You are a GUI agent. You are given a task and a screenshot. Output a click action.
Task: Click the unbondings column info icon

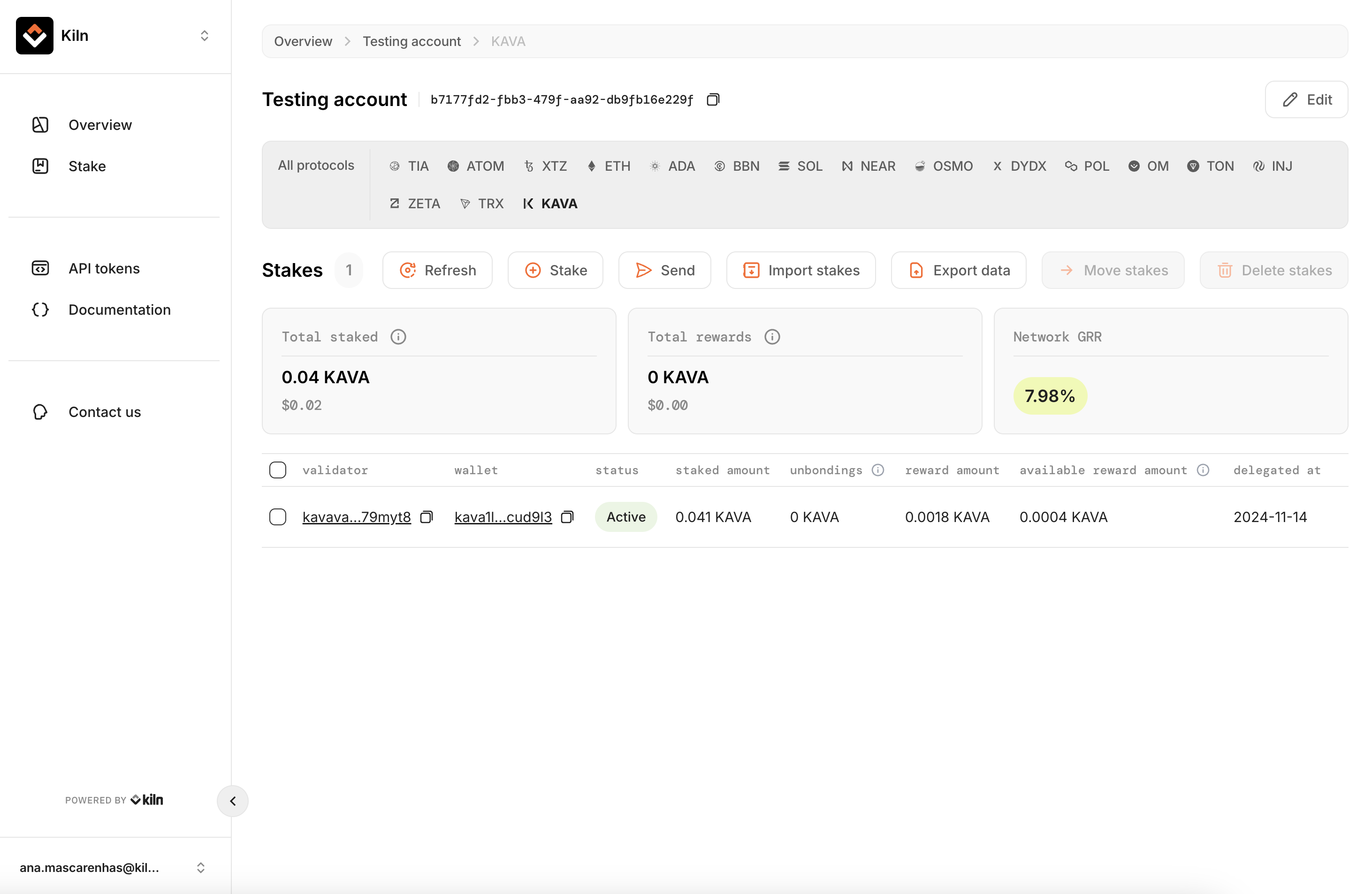(x=877, y=470)
